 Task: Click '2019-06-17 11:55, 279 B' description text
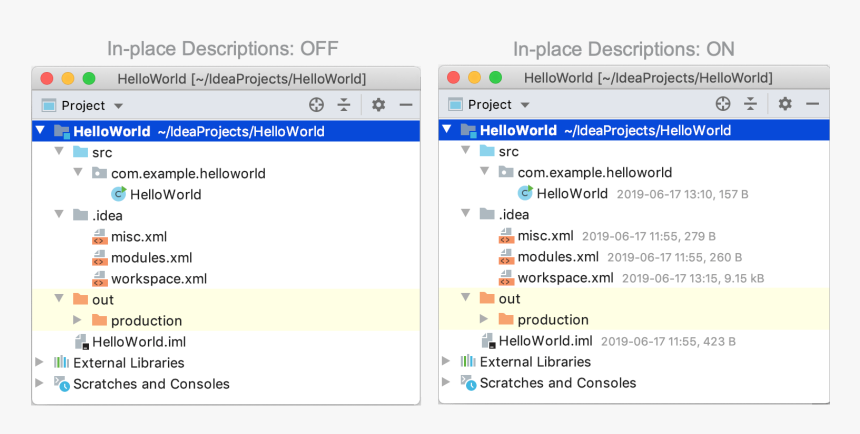pos(649,236)
